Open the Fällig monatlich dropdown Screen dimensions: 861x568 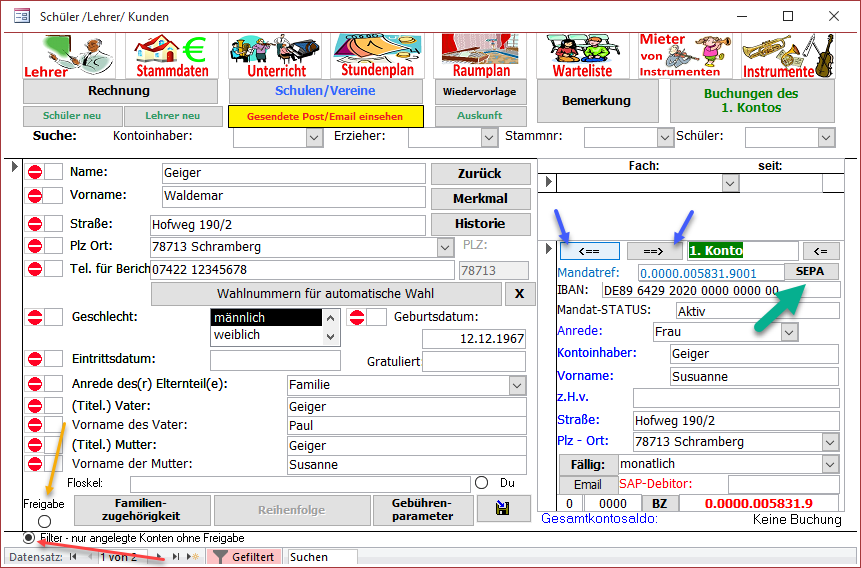[x=829, y=465]
